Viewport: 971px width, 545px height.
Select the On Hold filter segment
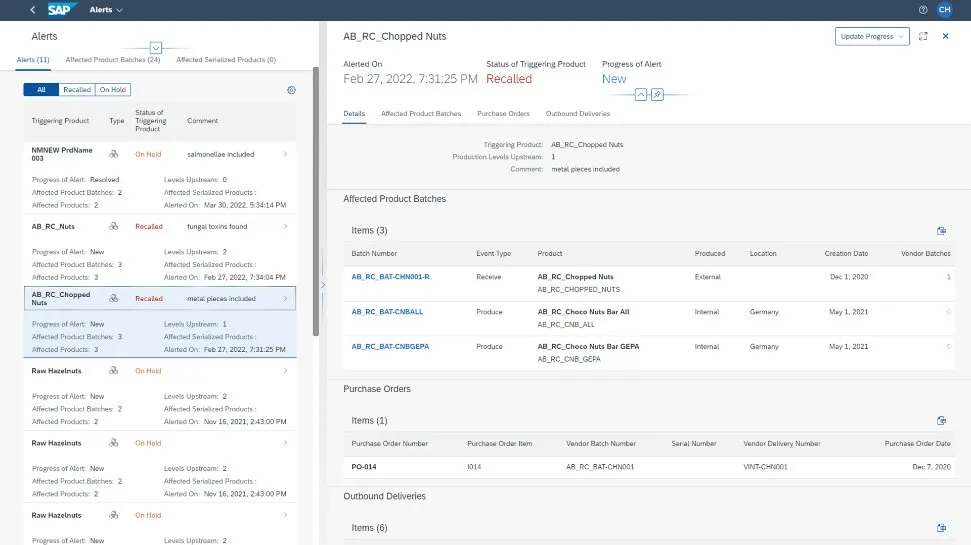[x=113, y=90]
